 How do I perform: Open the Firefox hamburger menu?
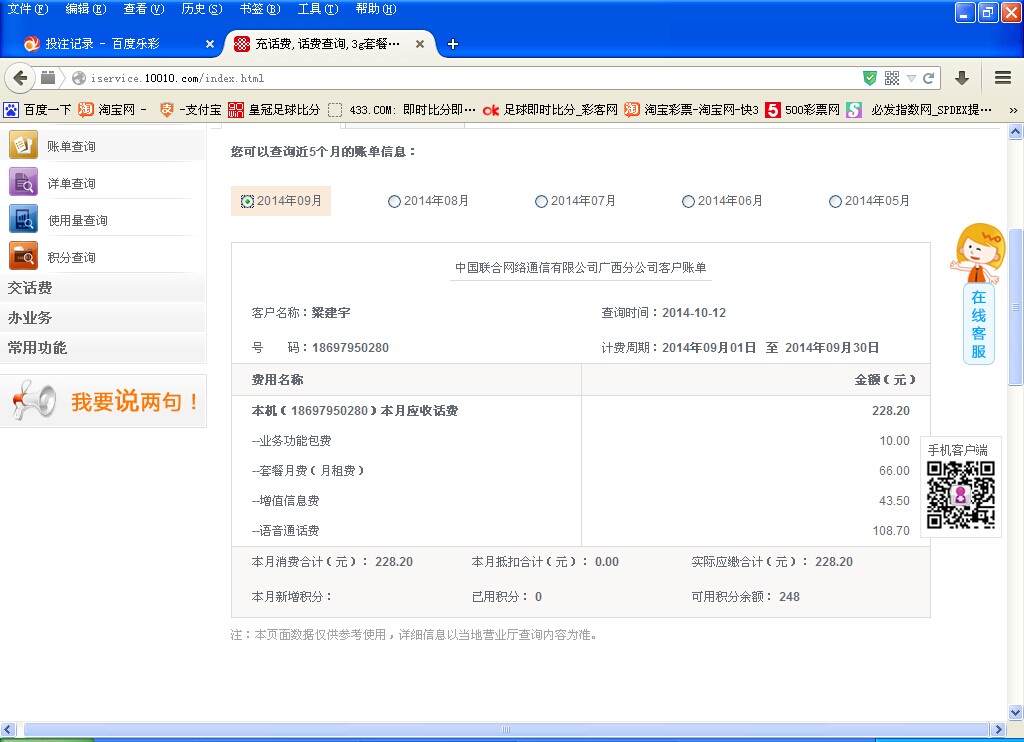pyautogui.click(x=1002, y=78)
